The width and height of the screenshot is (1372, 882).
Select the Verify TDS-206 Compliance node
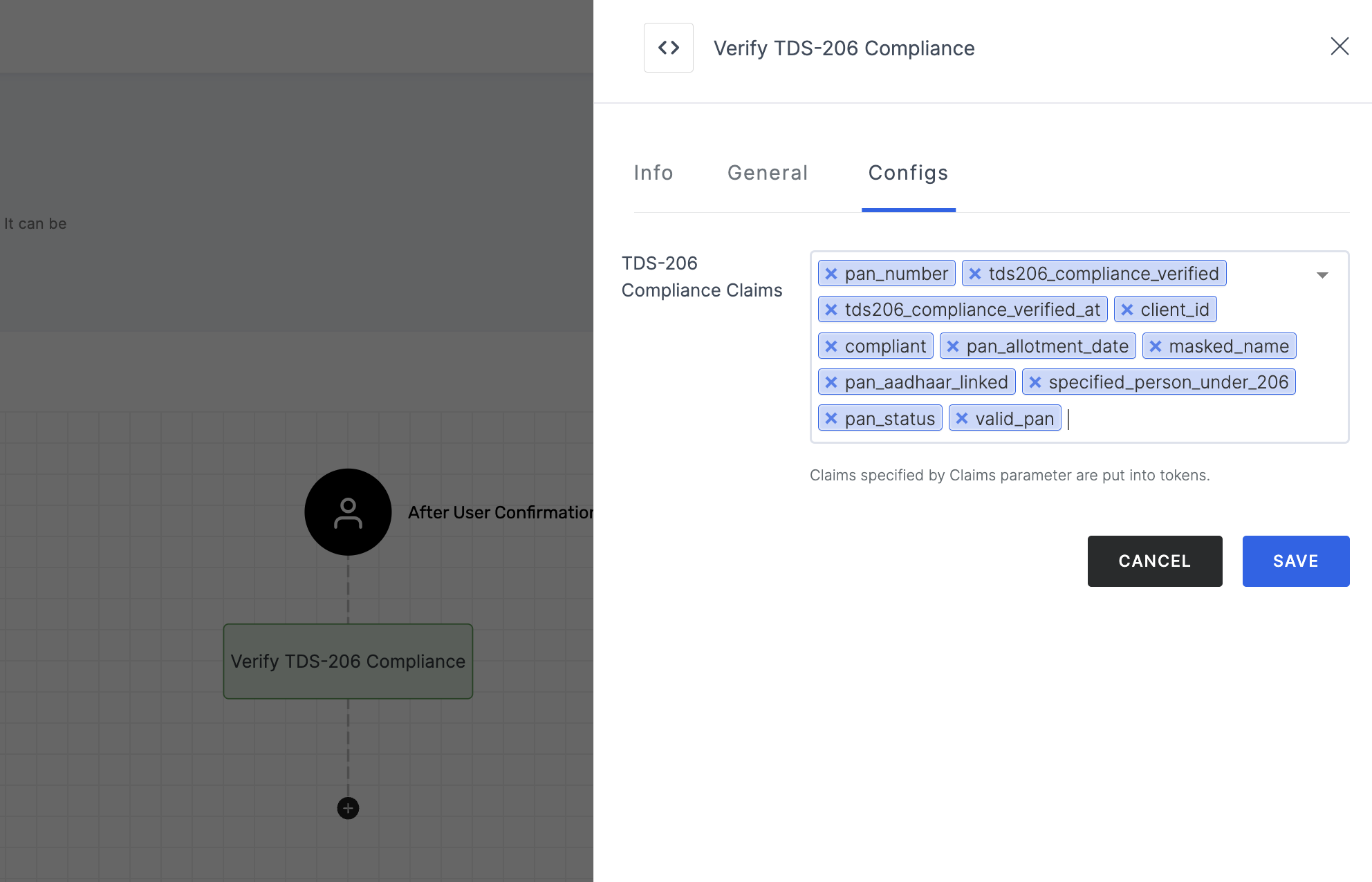347,660
